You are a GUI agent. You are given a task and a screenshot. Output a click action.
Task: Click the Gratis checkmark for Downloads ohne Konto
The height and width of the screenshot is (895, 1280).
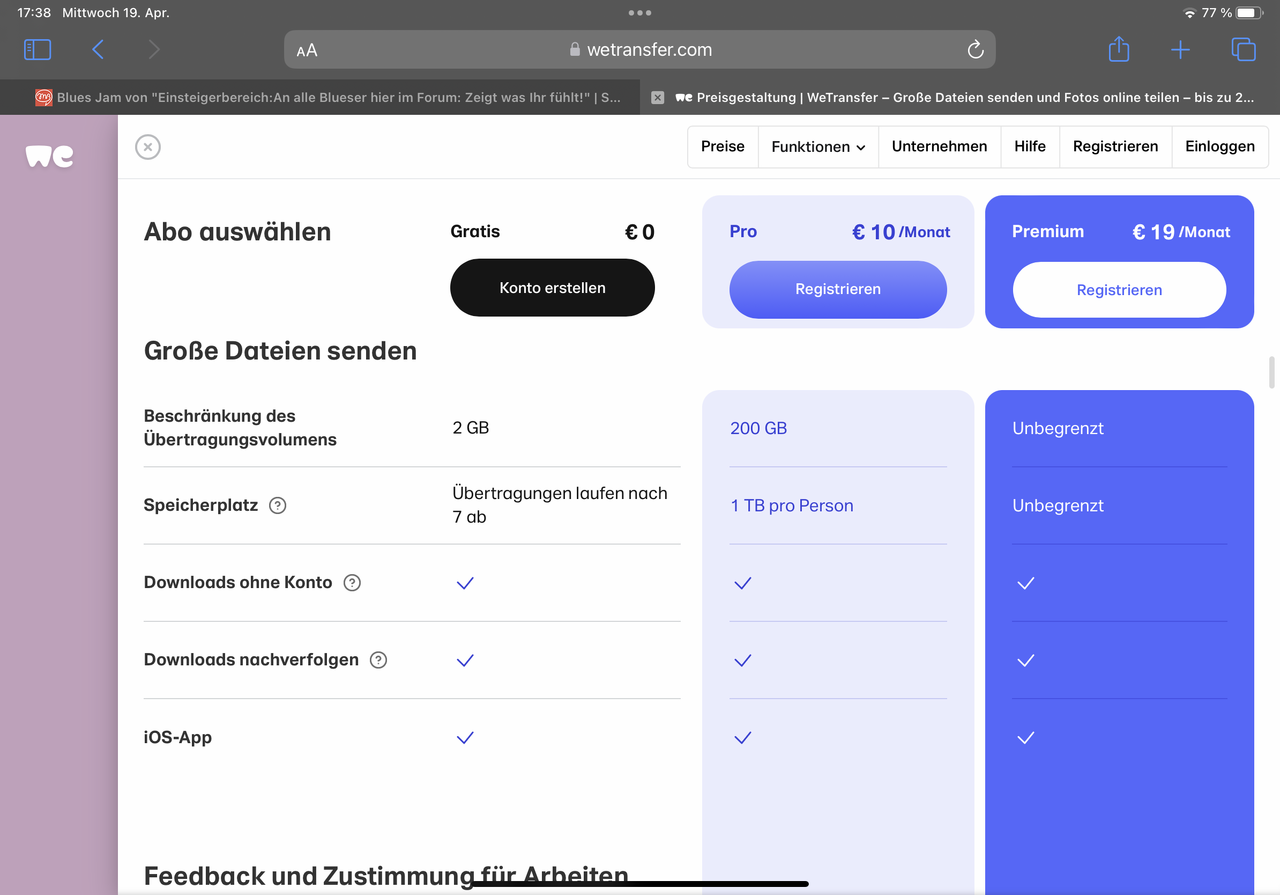click(465, 583)
